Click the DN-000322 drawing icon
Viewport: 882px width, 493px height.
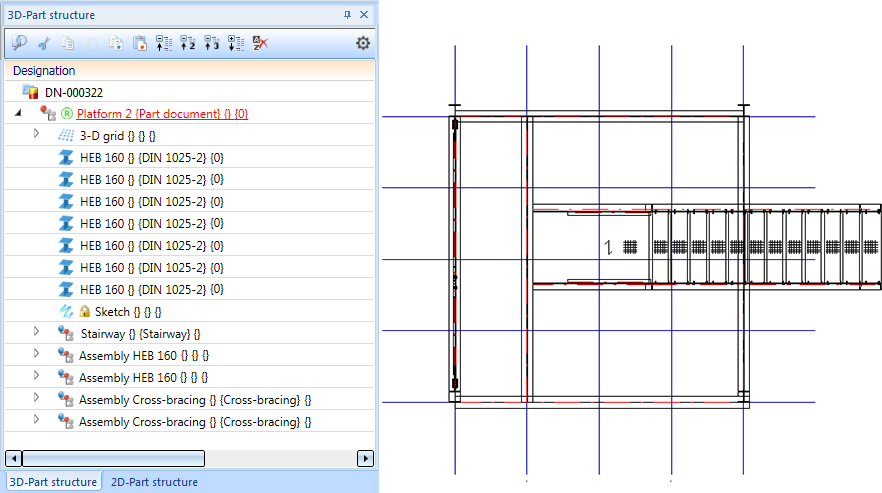tap(30, 92)
